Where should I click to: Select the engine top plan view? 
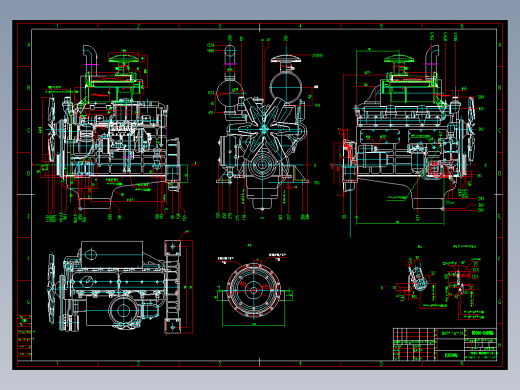coord(115,287)
